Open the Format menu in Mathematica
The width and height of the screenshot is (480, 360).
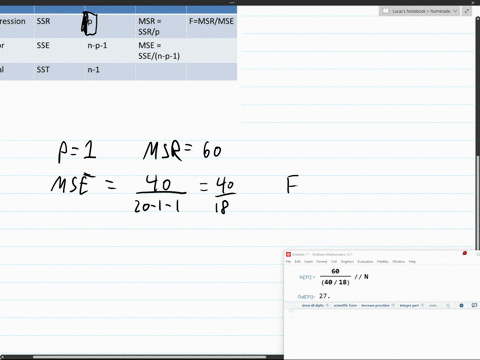[x=321, y=262]
